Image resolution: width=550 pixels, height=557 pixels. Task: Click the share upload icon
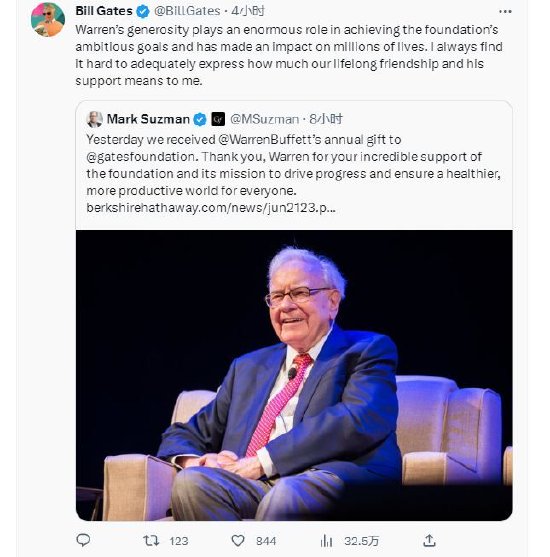tap(429, 540)
